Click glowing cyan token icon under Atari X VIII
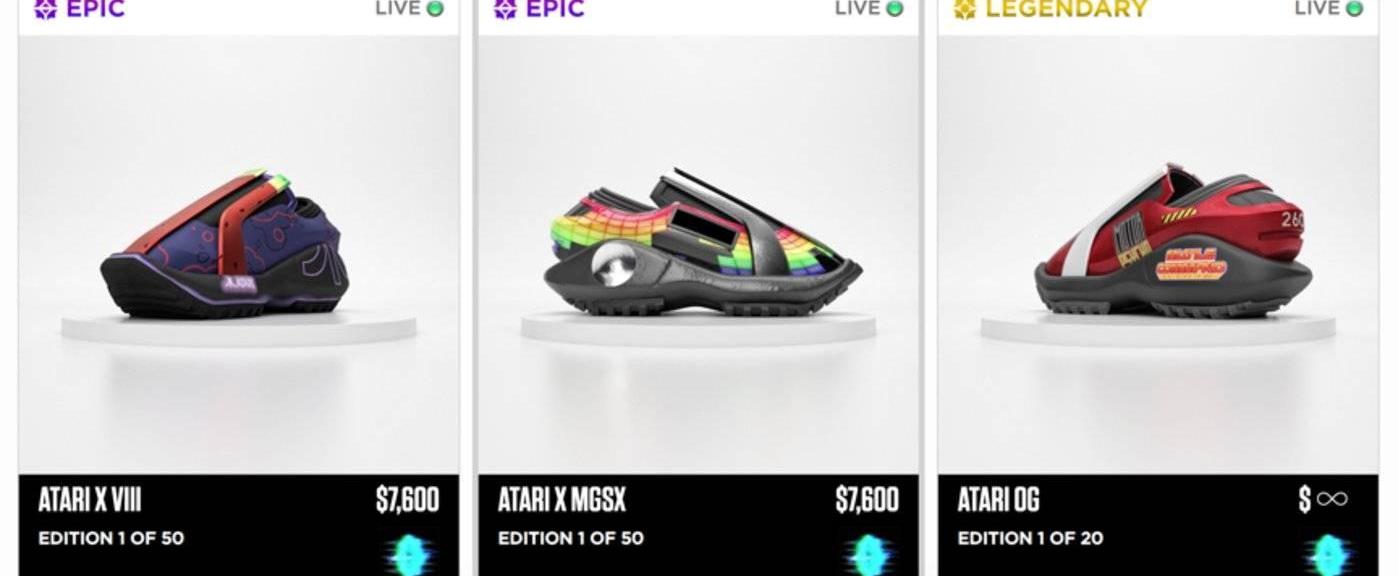Viewport: 1398px width, 576px height. (x=412, y=554)
